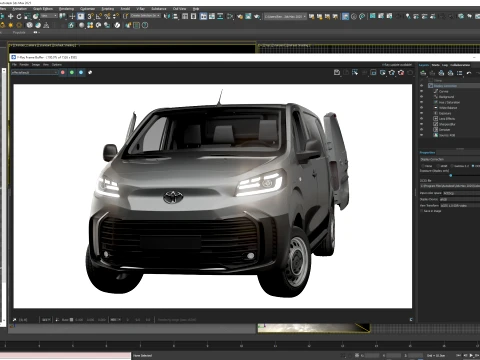The width and height of the screenshot is (480, 360).
Task: Open the V-Ray menu
Action: point(141,9)
